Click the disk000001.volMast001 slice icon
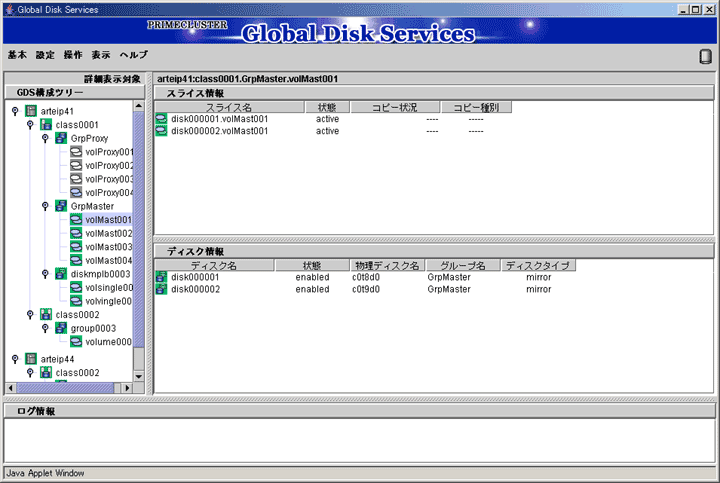The width and height of the screenshot is (720, 483). pos(161,119)
